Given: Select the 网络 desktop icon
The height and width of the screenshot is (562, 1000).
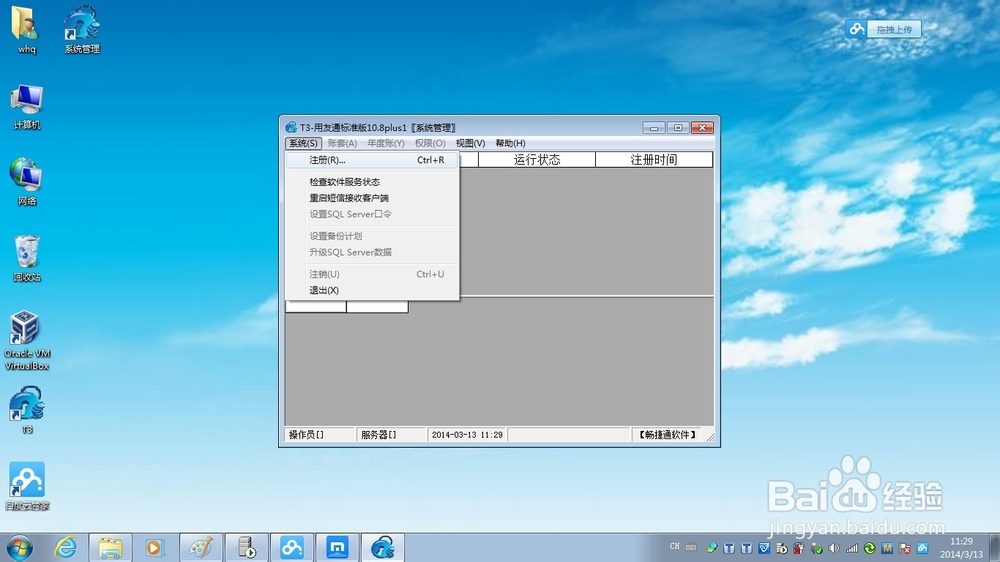Looking at the screenshot, I should (26, 182).
